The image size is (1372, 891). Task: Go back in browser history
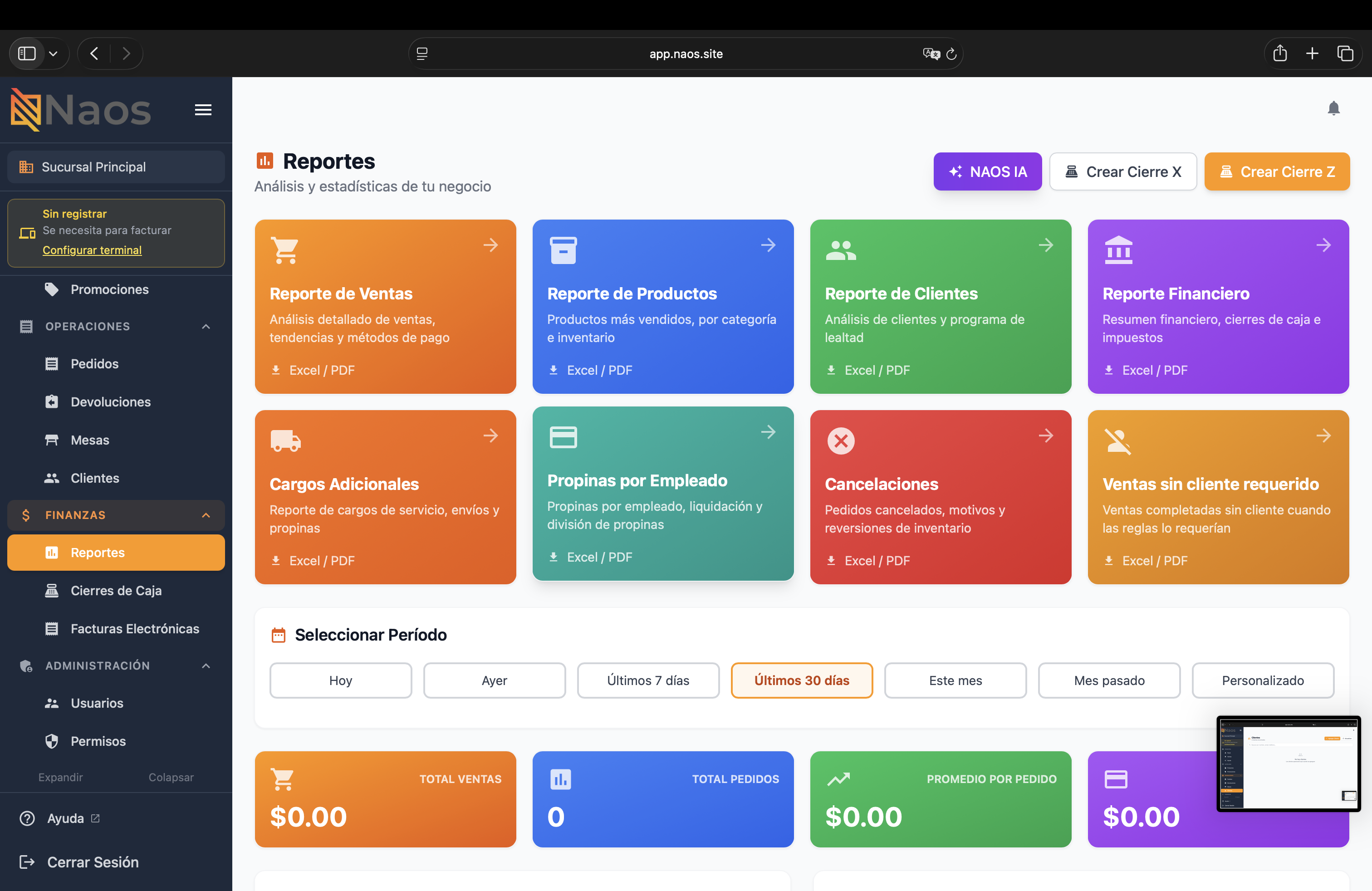click(x=94, y=54)
